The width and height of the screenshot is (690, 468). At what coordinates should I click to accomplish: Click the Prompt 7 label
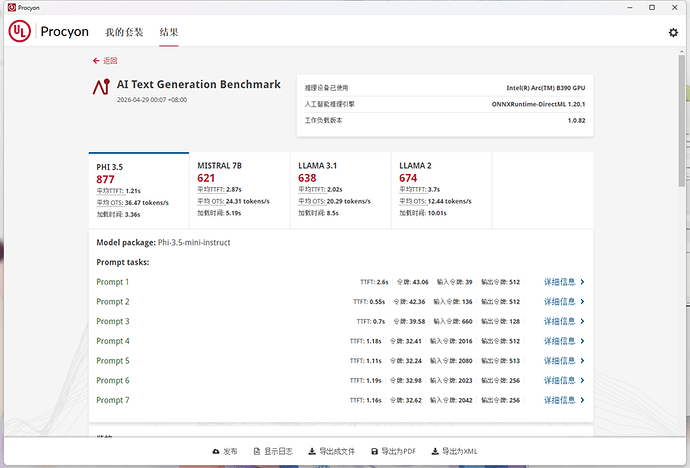[x=113, y=400]
